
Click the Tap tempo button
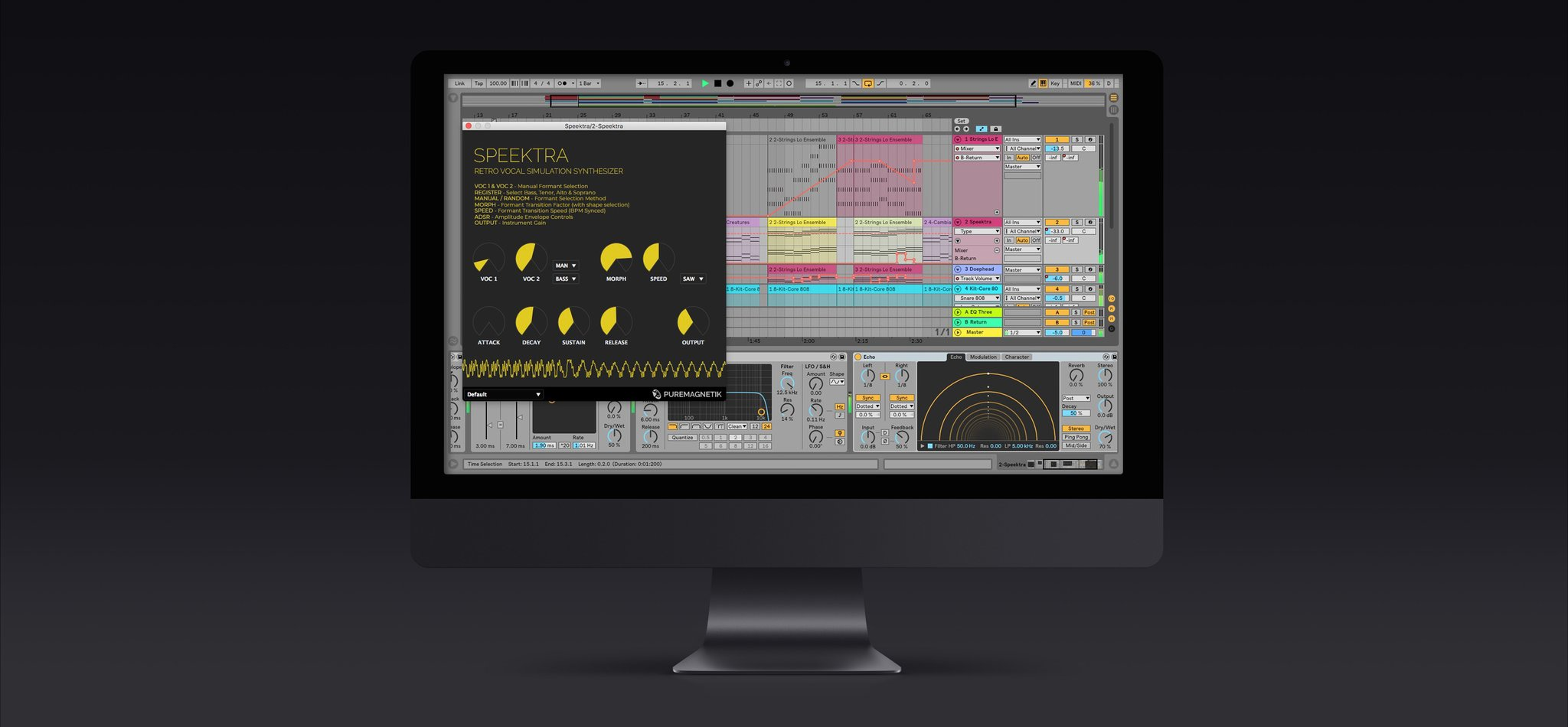[479, 83]
